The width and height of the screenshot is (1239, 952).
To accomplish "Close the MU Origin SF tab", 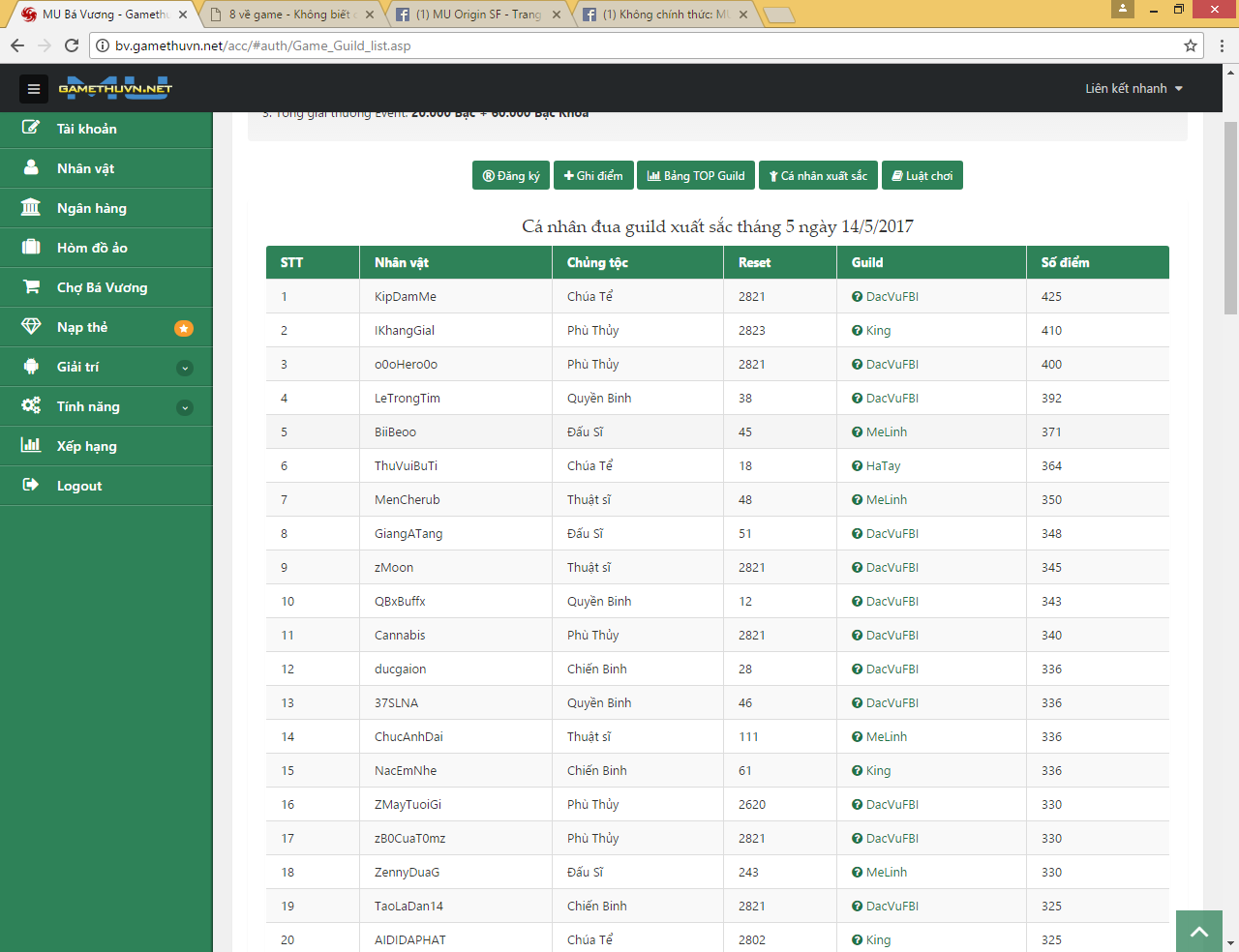I will click(556, 15).
